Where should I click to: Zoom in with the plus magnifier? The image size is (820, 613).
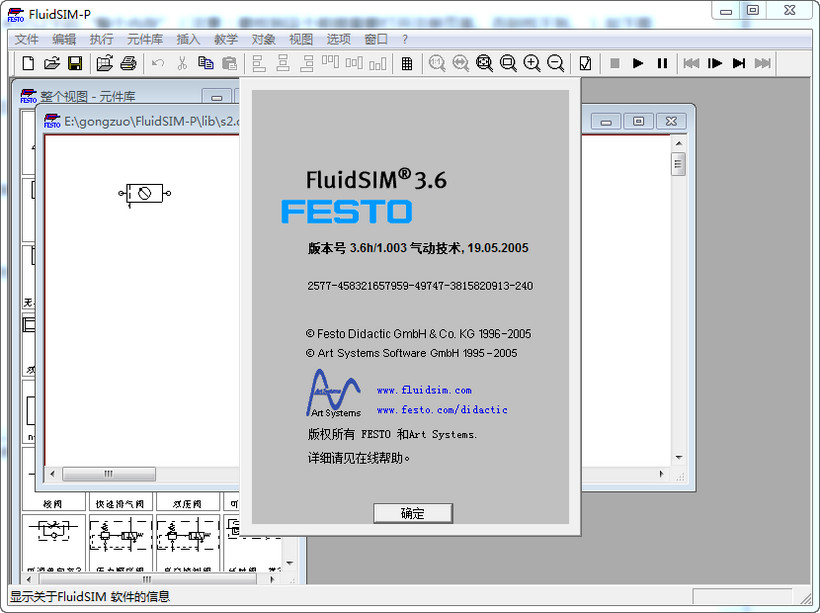(x=532, y=64)
